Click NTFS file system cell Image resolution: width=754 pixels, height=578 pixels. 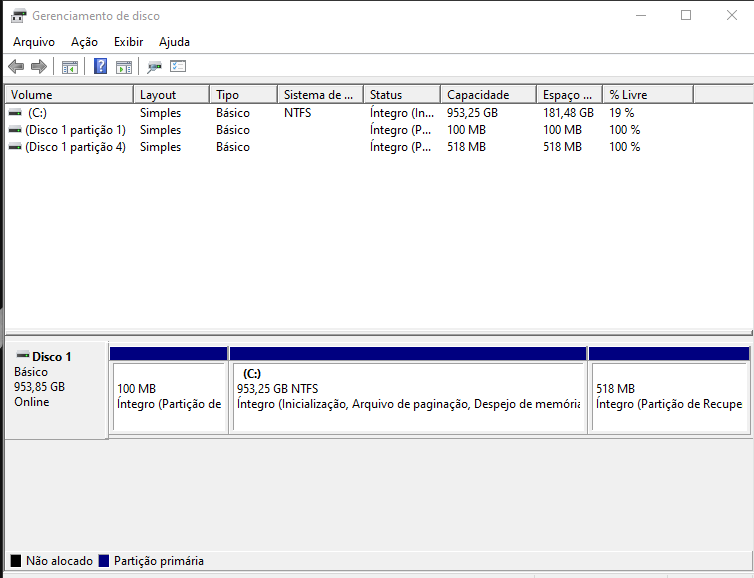[x=298, y=113]
